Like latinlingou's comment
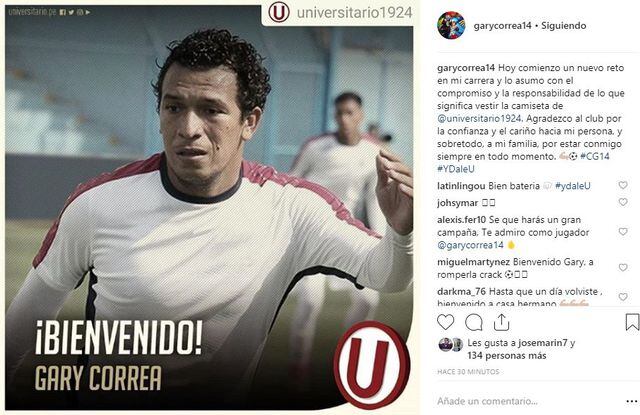Image resolution: width=640 pixels, height=415 pixels. (623, 185)
